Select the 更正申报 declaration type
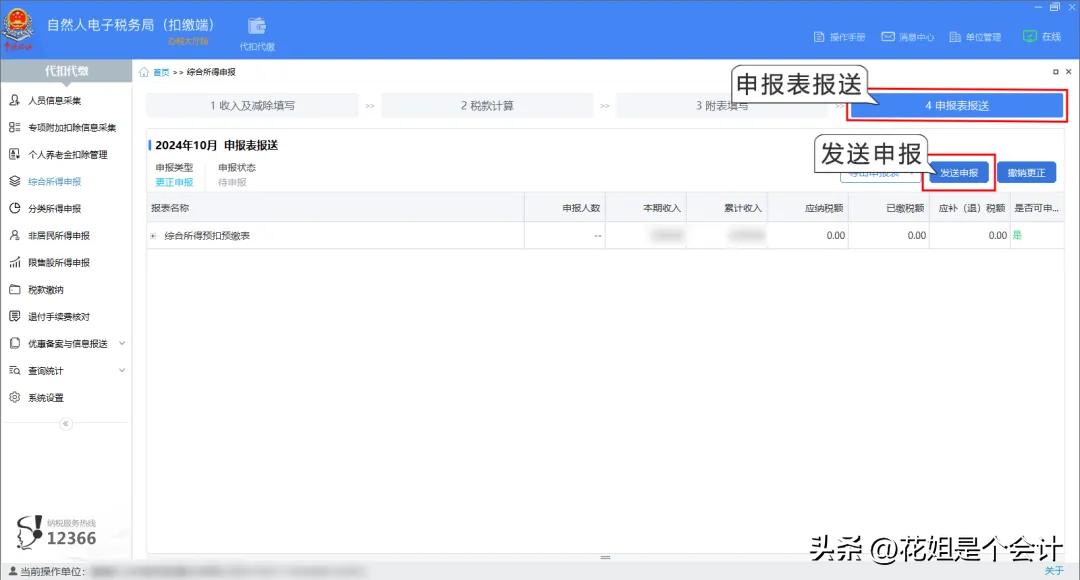The image size is (1080, 580). (175, 182)
